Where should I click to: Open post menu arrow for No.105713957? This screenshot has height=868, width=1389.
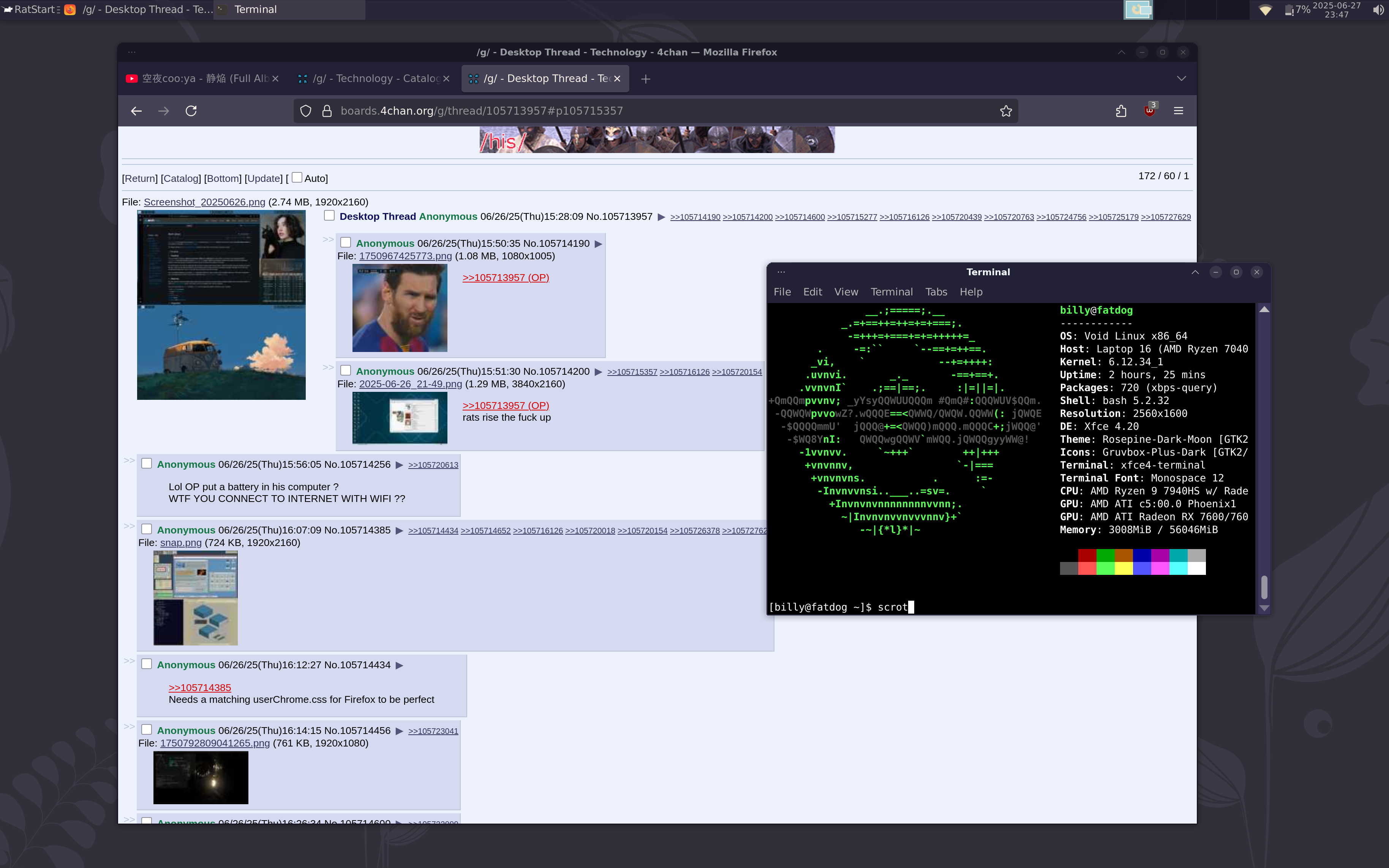[x=662, y=217]
